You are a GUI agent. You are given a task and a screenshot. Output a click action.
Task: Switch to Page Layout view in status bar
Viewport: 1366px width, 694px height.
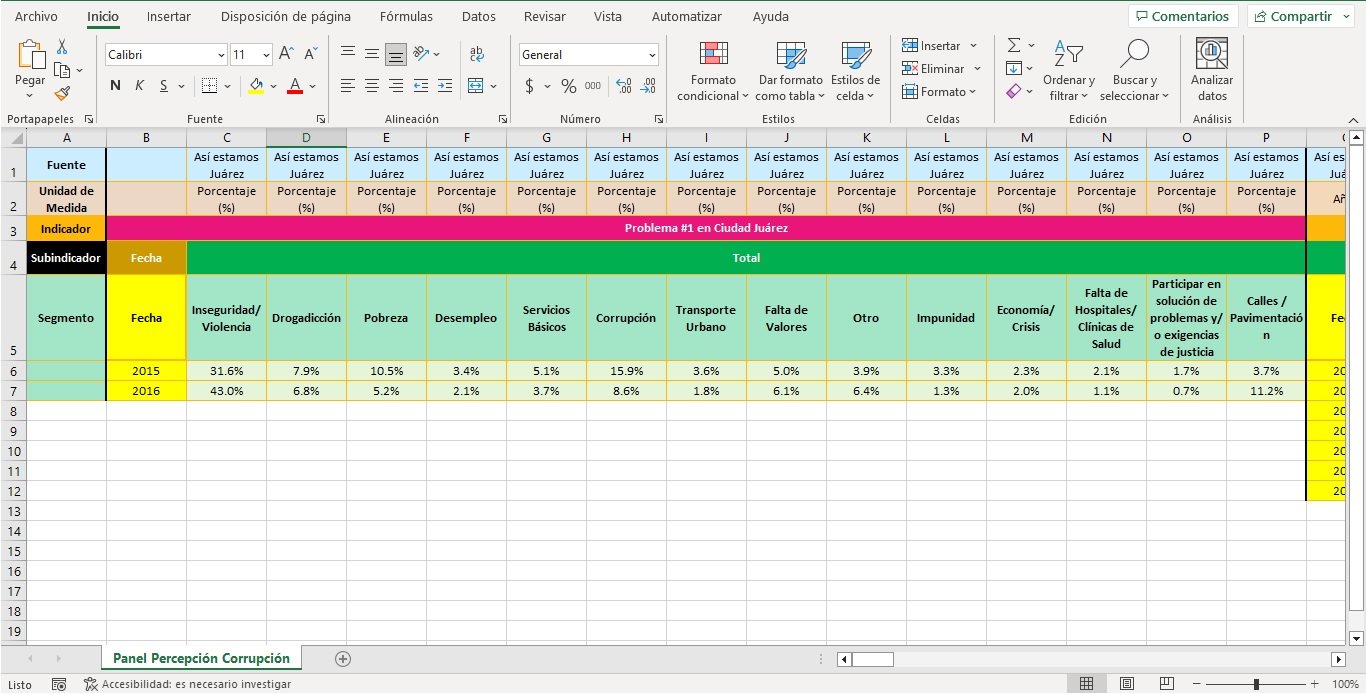(x=1127, y=684)
